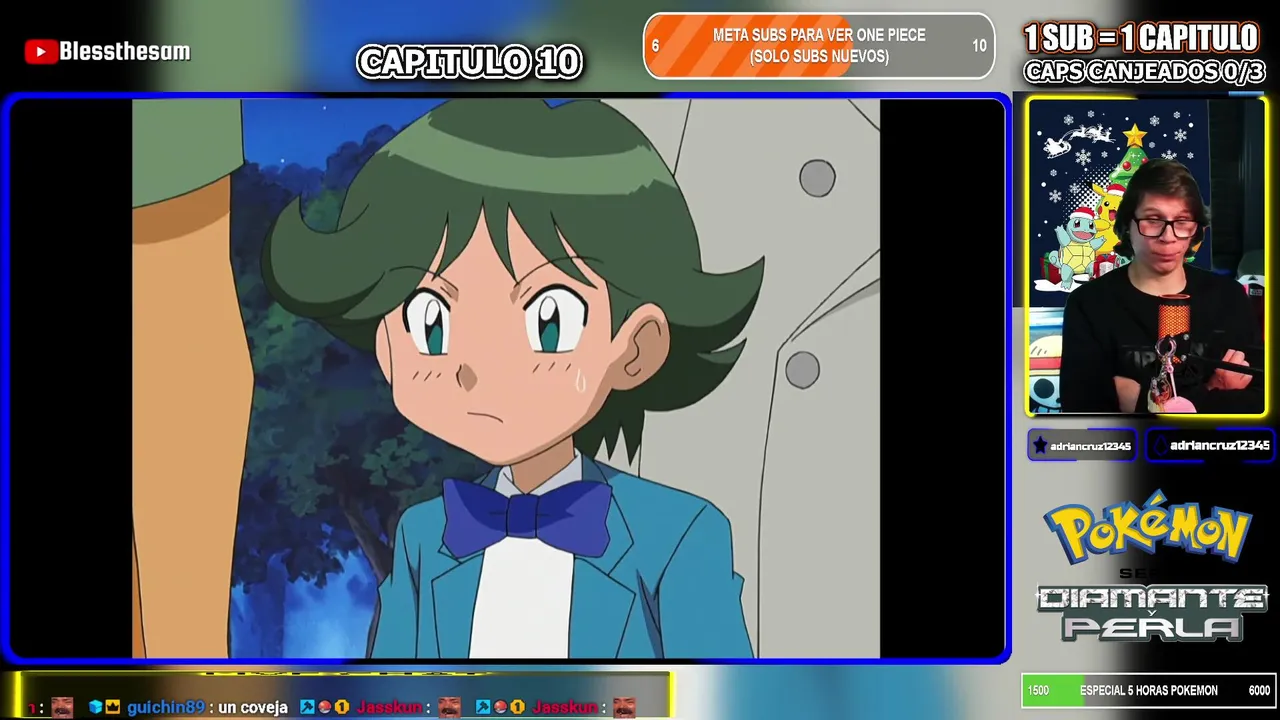The height and width of the screenshot is (720, 1280).
Task: Click the 6000 value on the goal bar
Action: [1259, 691]
